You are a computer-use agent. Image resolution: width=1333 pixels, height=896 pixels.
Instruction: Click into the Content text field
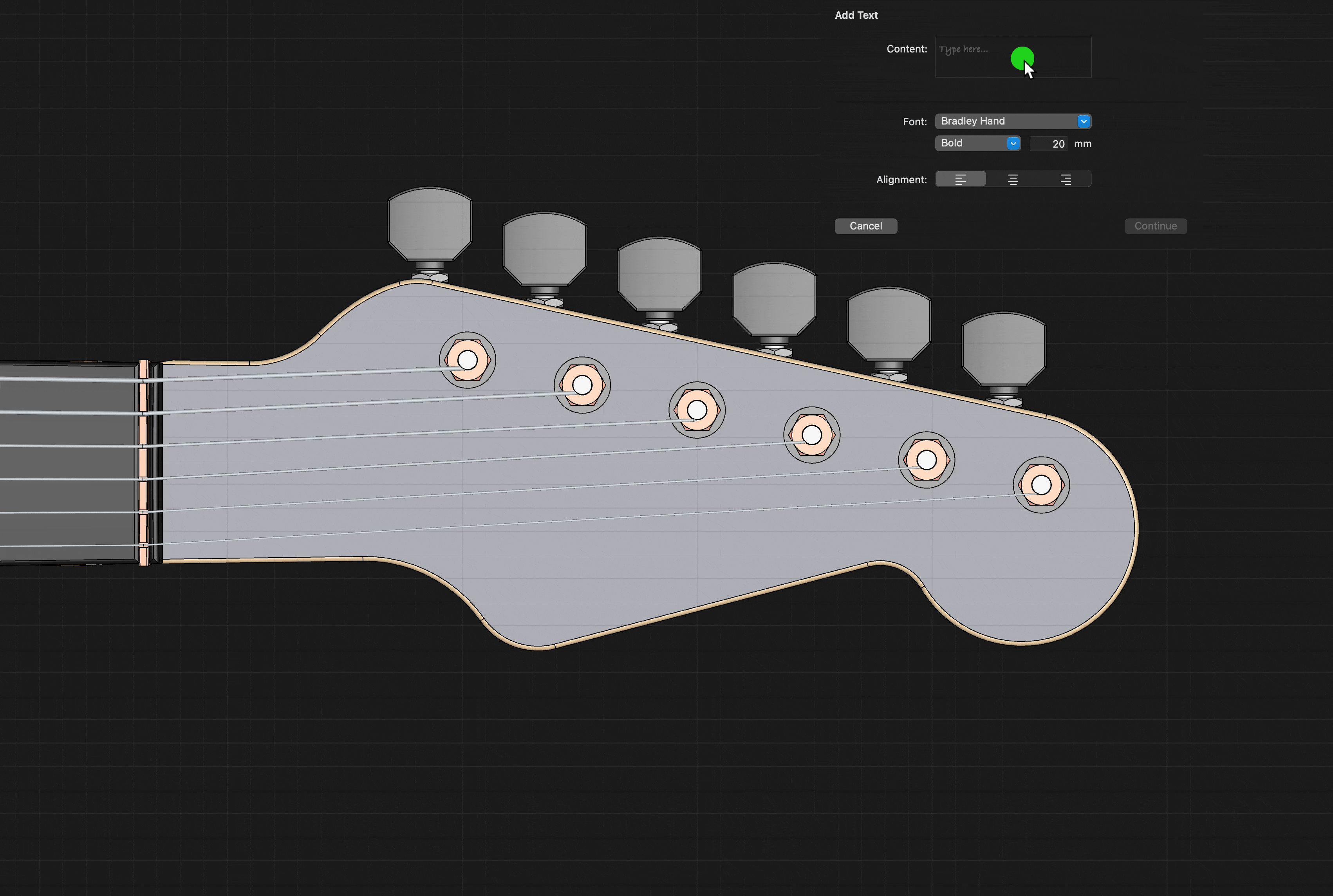click(x=1012, y=57)
